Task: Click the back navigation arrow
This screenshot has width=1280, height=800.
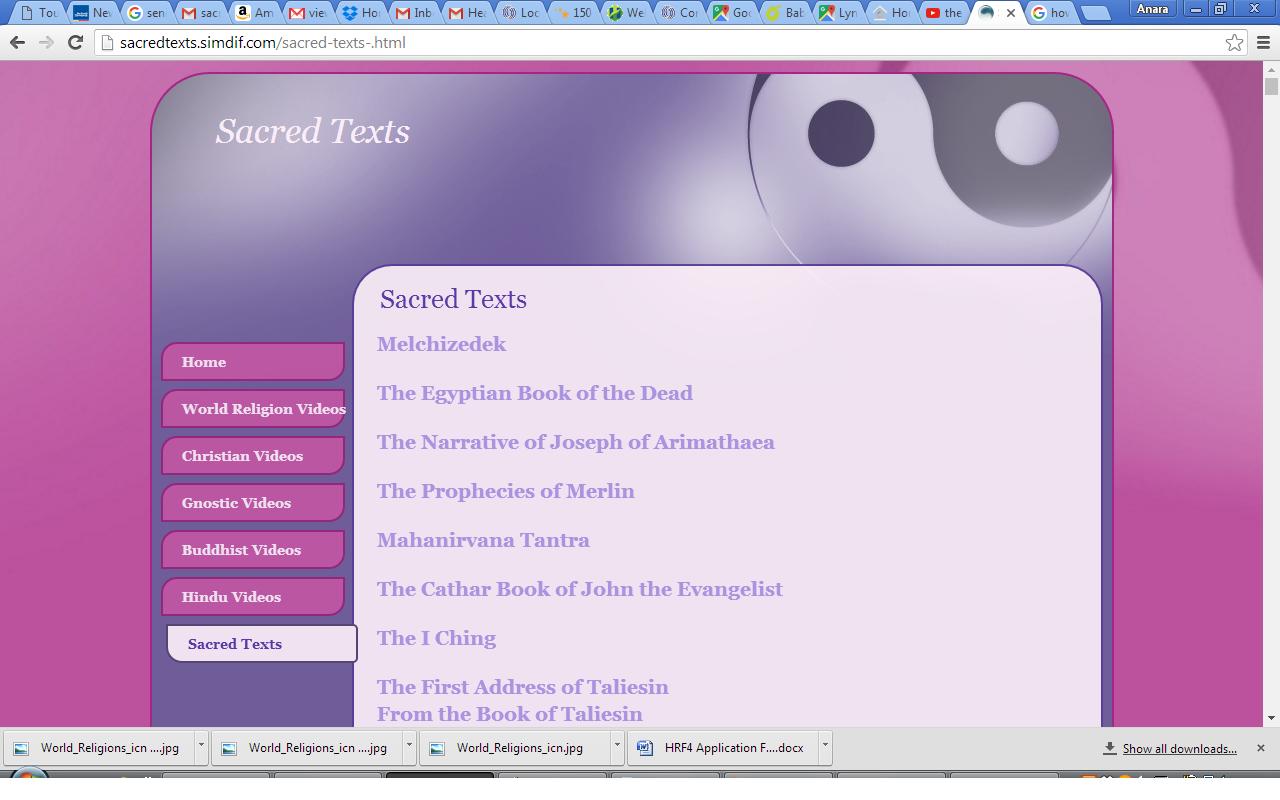Action: coord(18,42)
